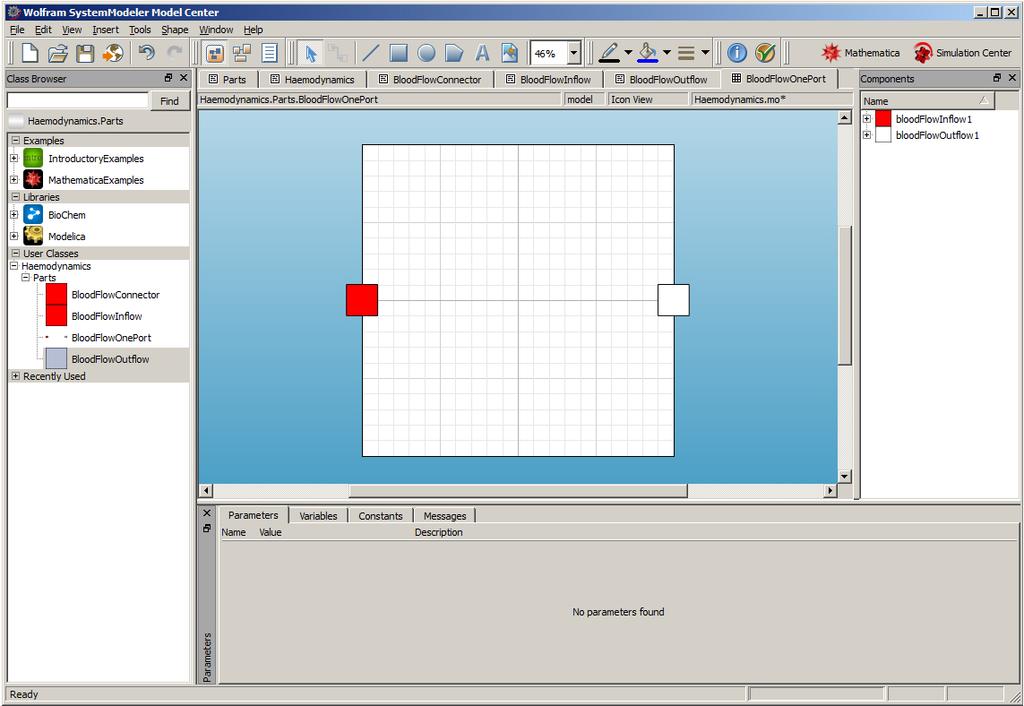Redo the last undone action
This screenshot has width=1024, height=706.
click(174, 53)
